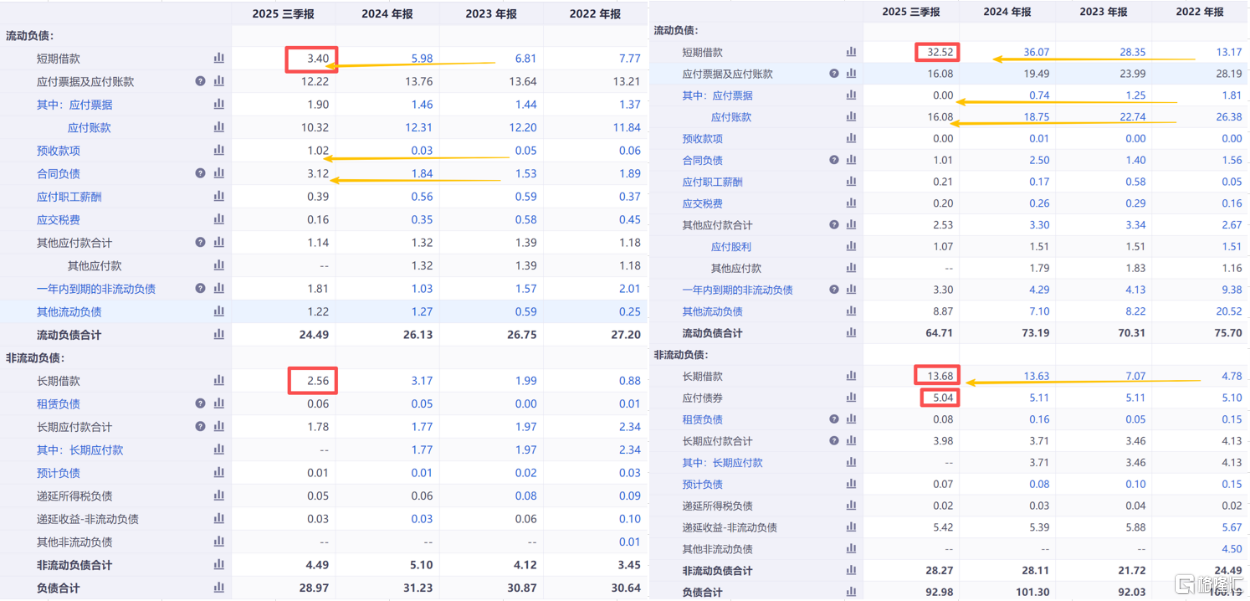The height and width of the screenshot is (601, 1250).
Task: Click chart icon for 应付债券 row
Action: (851, 398)
